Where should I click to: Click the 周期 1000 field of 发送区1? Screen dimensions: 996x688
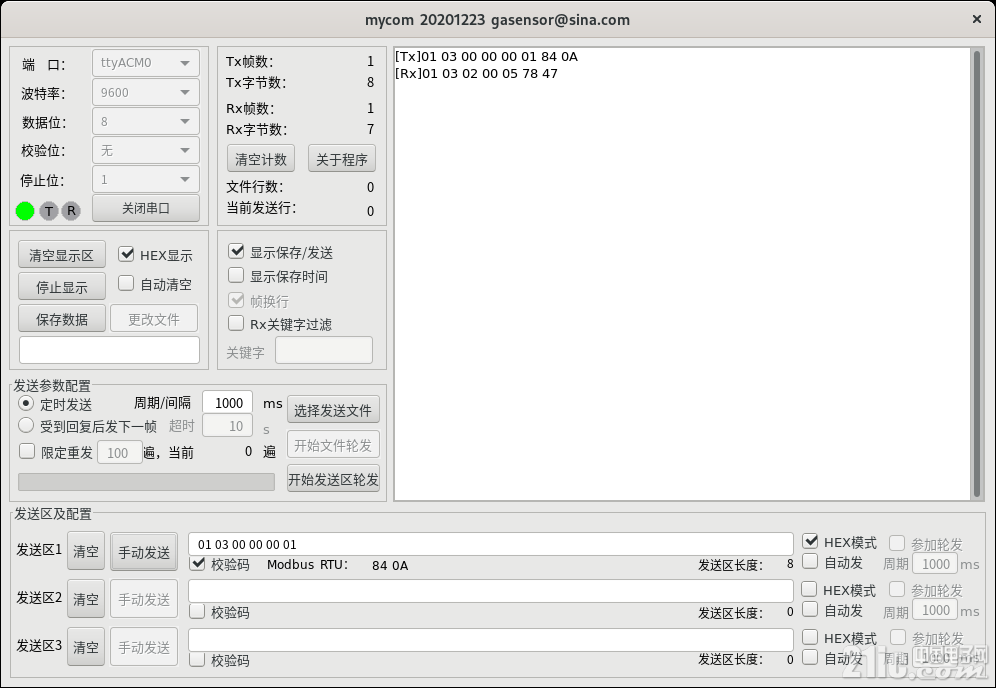(x=935, y=563)
